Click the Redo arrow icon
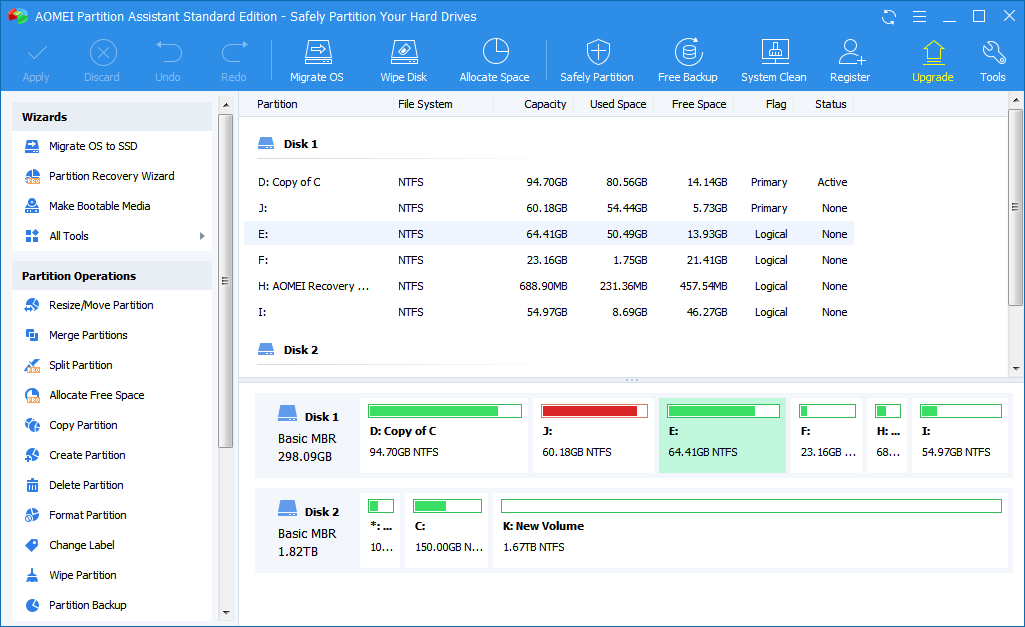 pos(234,53)
